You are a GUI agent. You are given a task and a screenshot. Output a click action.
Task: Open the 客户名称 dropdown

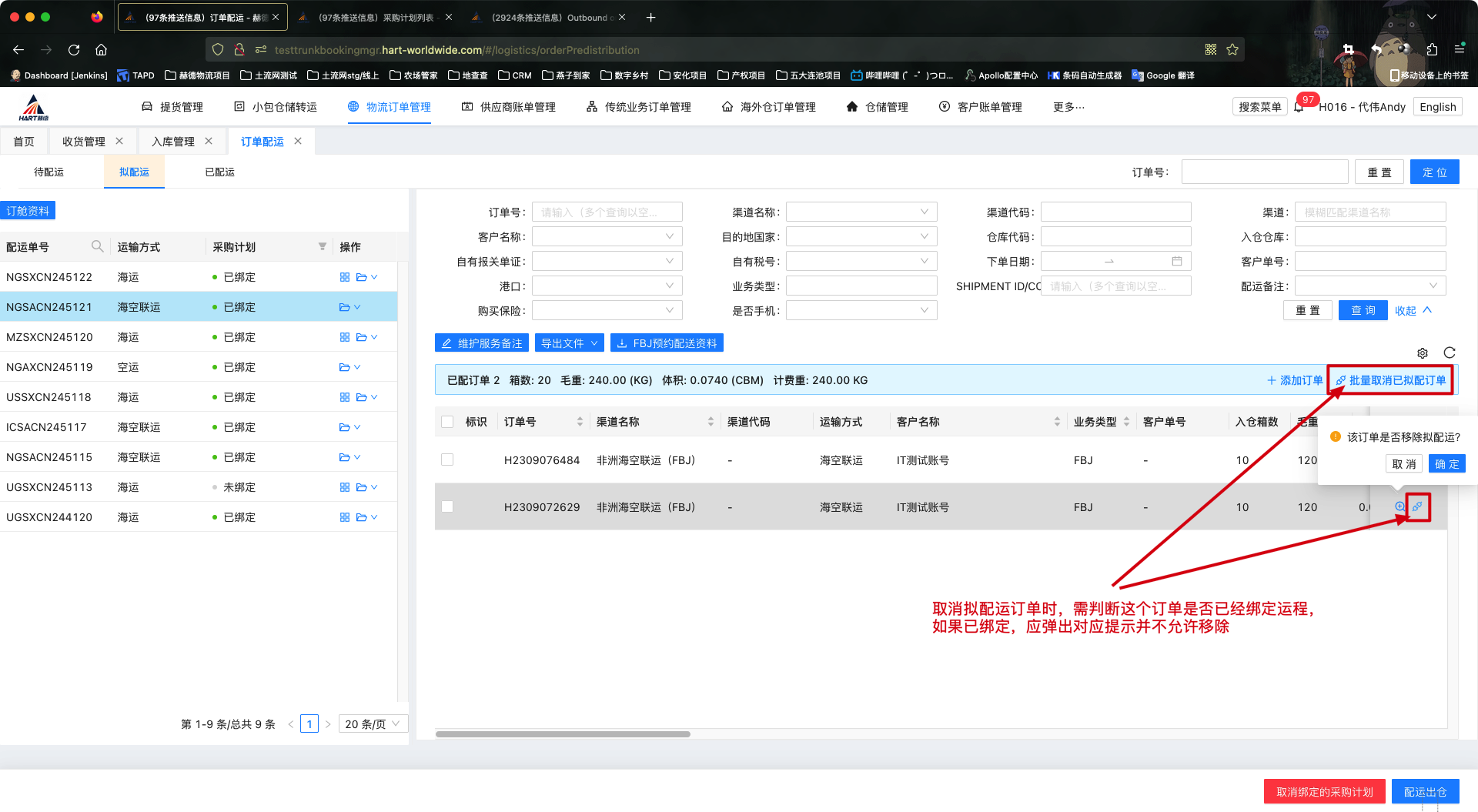pos(607,237)
